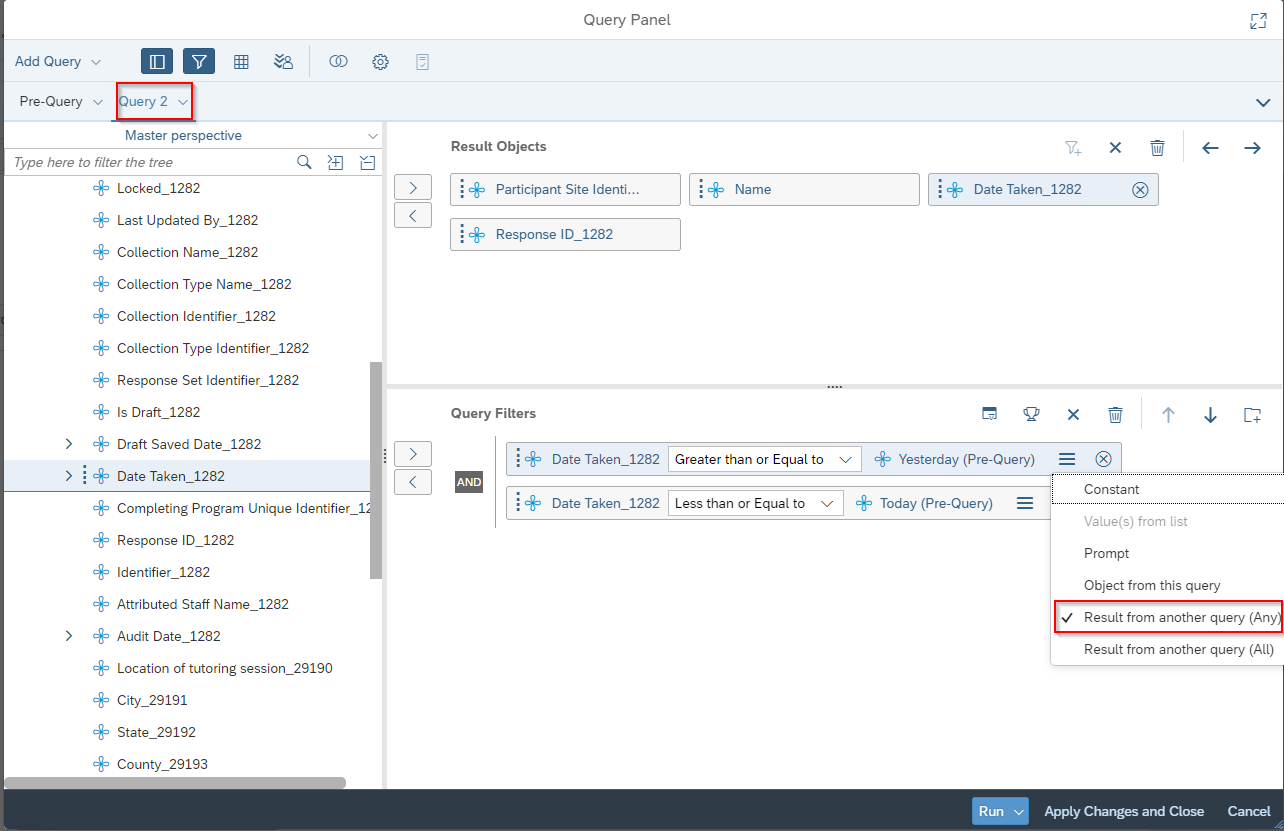The height and width of the screenshot is (831, 1284).
Task: Click the add subquery icon in Query Filters
Action: point(989,414)
